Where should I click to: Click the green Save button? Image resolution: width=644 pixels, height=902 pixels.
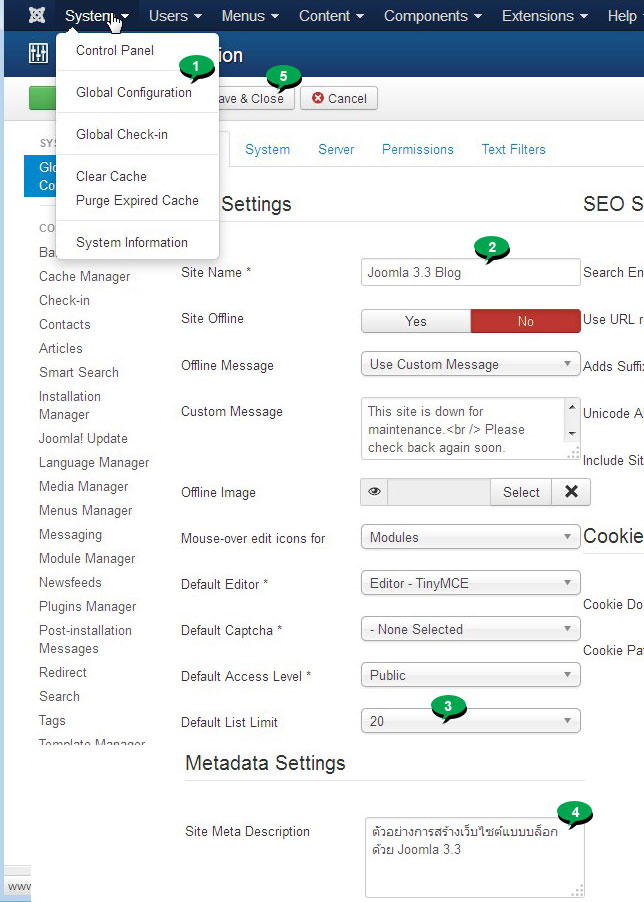(x=43, y=98)
